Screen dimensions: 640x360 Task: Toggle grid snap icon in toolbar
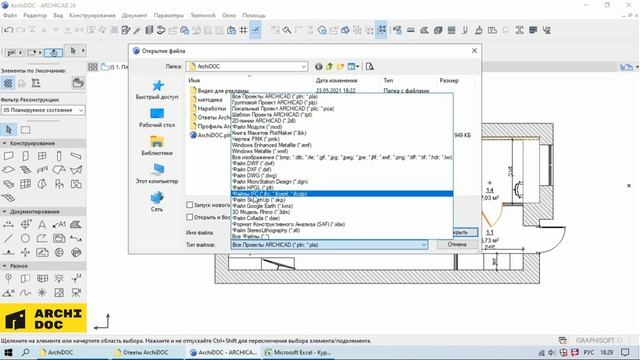pyautogui.click(x=243, y=30)
